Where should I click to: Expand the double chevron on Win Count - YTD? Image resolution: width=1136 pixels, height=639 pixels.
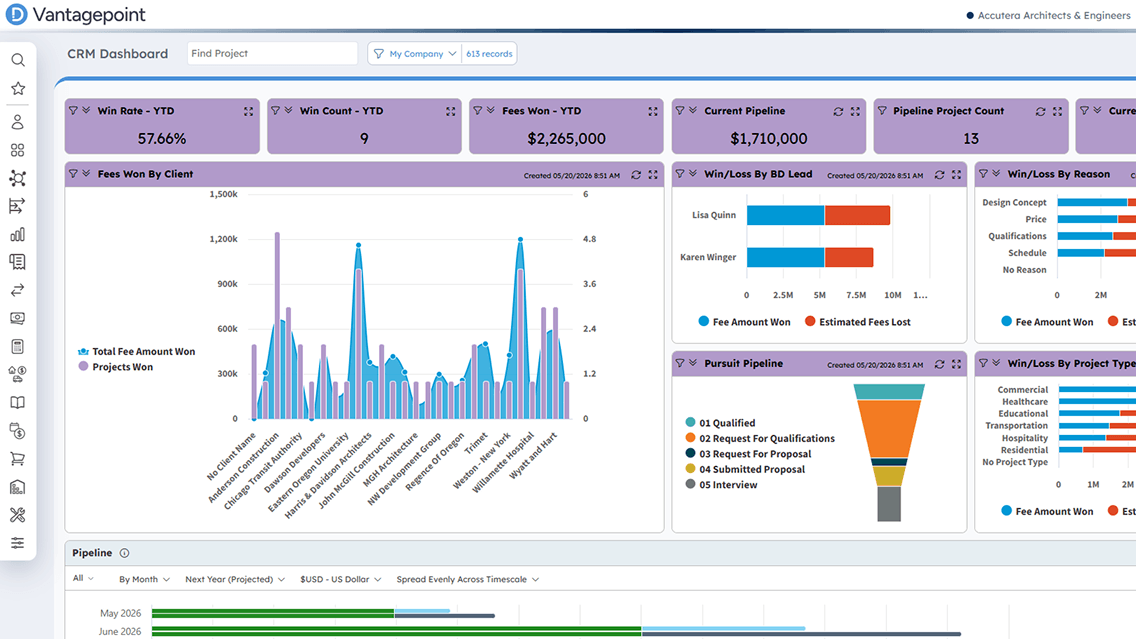[288, 110]
